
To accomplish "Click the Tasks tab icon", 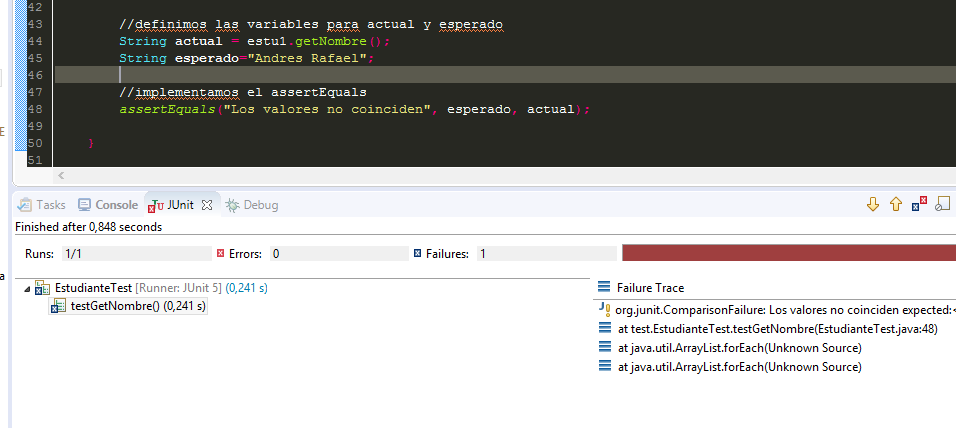I will 24,205.
